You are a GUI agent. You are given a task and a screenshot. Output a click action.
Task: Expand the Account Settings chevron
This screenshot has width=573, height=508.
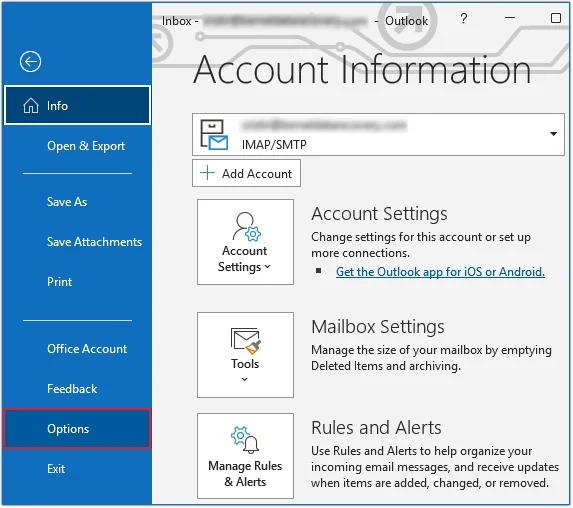(x=267, y=267)
